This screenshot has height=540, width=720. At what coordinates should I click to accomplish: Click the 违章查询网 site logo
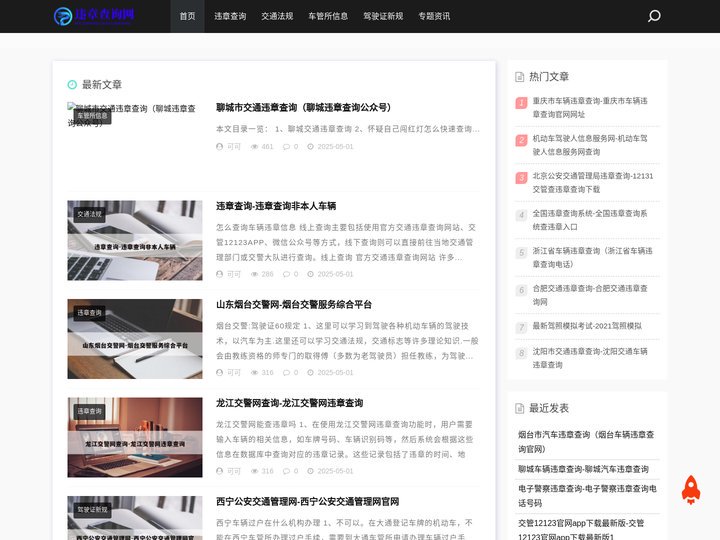pyautogui.click(x=94, y=16)
